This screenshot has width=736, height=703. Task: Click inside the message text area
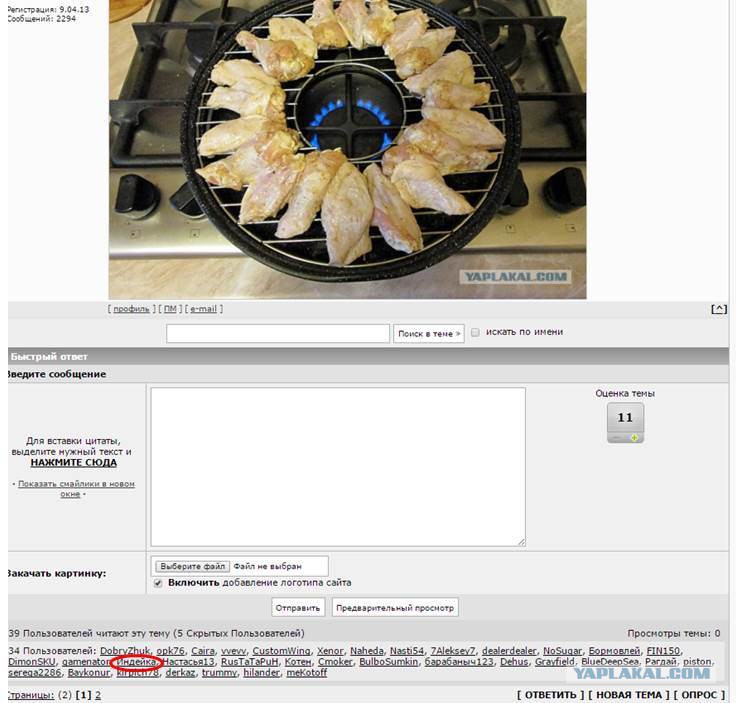(x=338, y=467)
